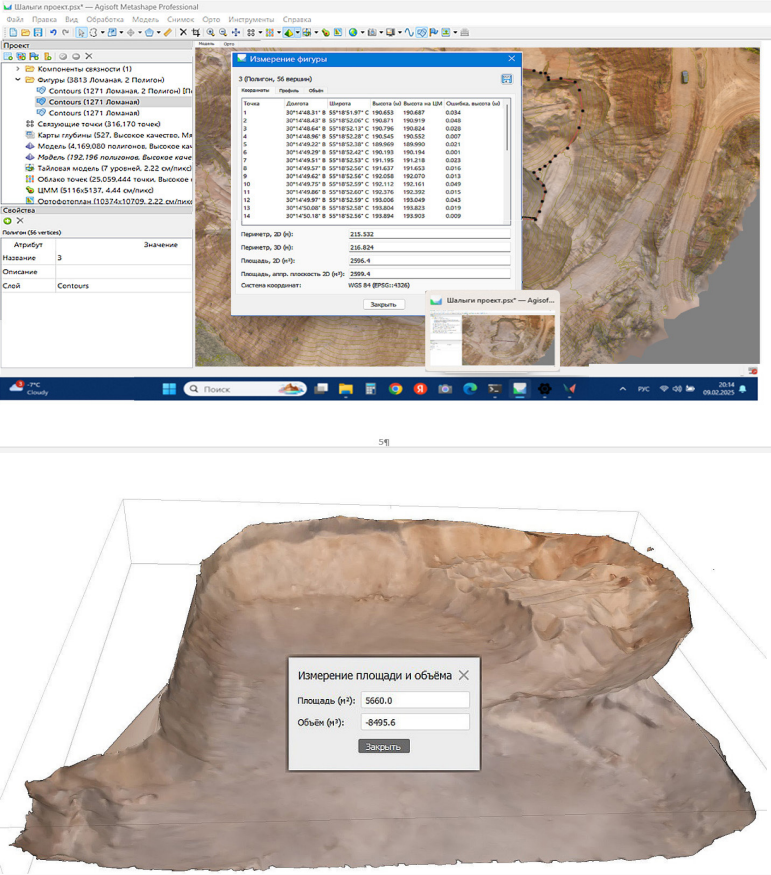Switch to the Профиль tab in dialog
The width and height of the screenshot is (771, 875).
(289, 90)
